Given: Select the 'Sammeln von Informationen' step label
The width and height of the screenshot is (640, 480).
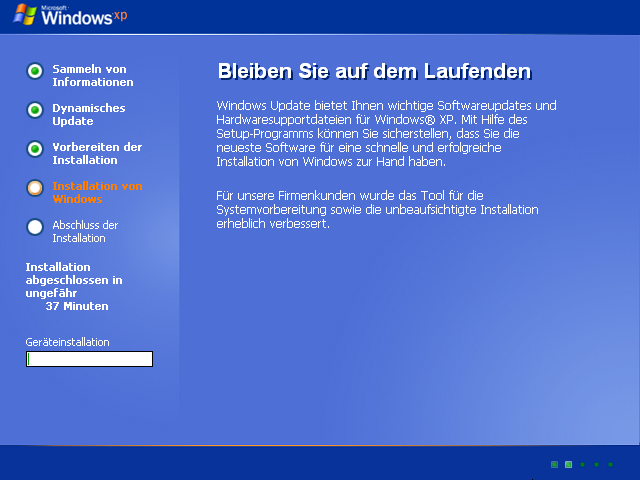Looking at the screenshot, I should (92, 76).
